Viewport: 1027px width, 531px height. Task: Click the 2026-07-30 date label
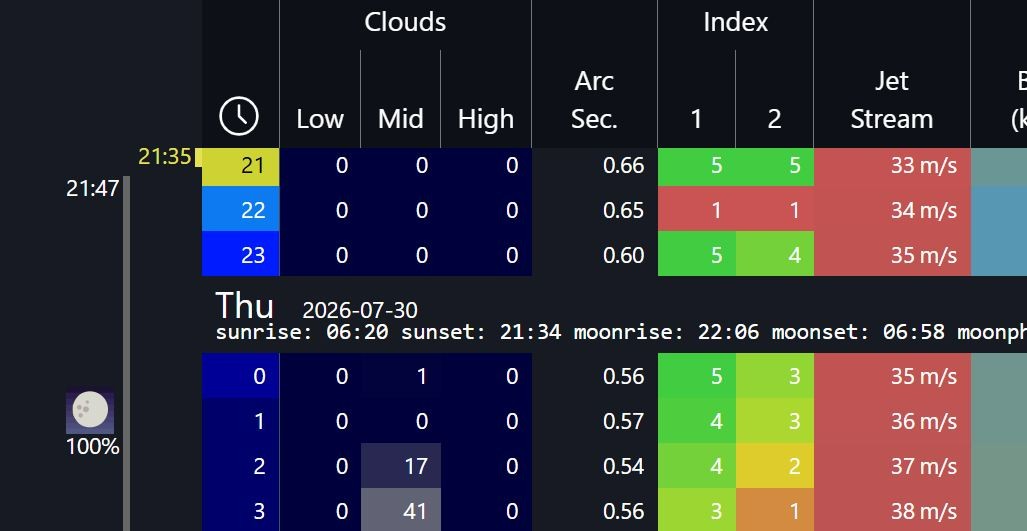point(360,310)
